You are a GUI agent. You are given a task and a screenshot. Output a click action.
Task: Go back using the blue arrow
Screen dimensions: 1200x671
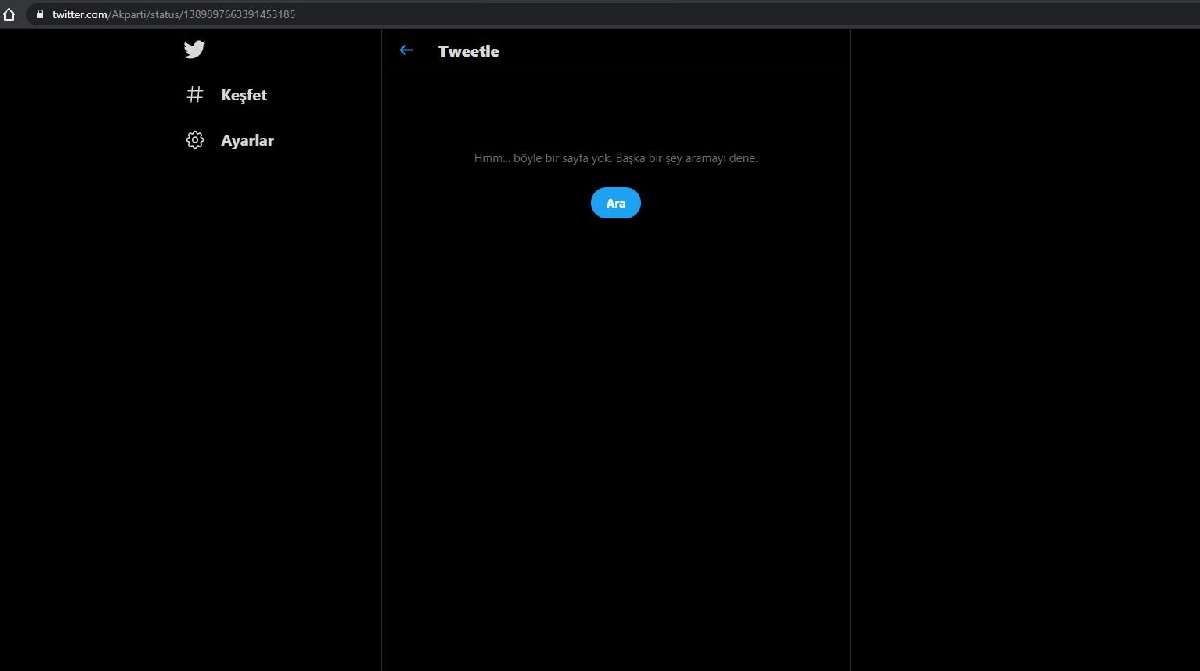coord(406,51)
